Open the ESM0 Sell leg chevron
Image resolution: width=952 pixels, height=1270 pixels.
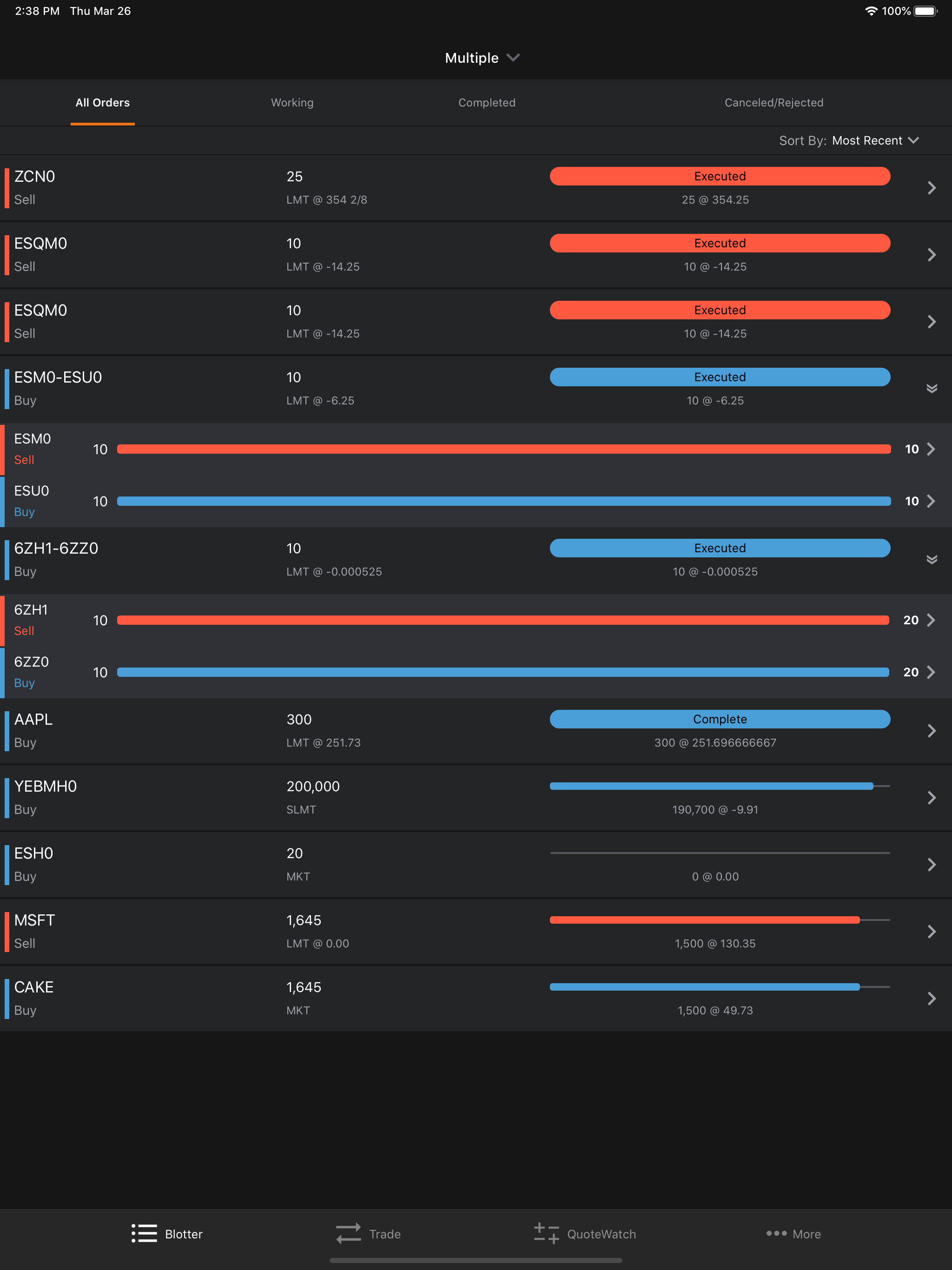[x=931, y=449]
